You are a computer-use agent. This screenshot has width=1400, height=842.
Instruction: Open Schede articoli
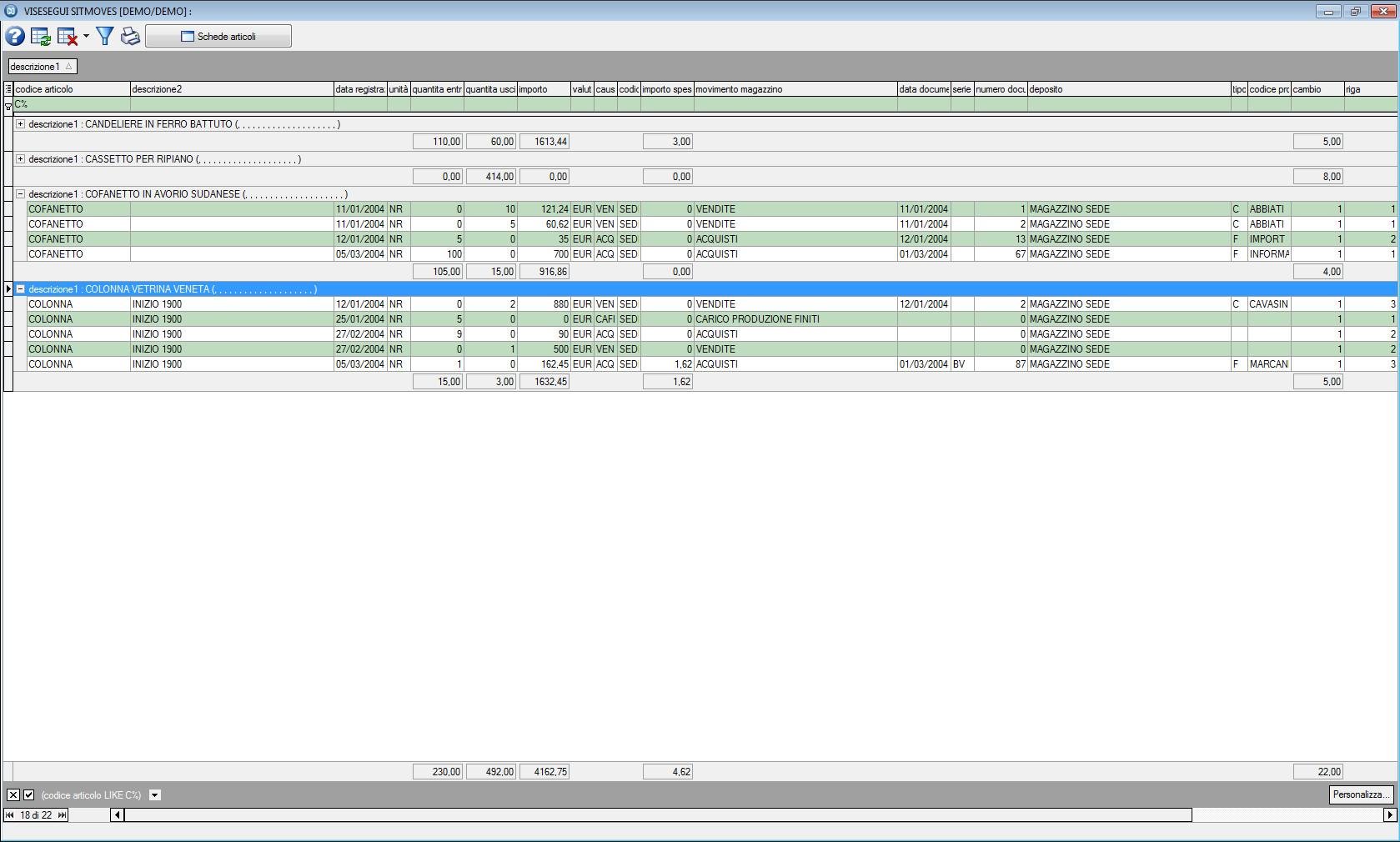tap(218, 36)
